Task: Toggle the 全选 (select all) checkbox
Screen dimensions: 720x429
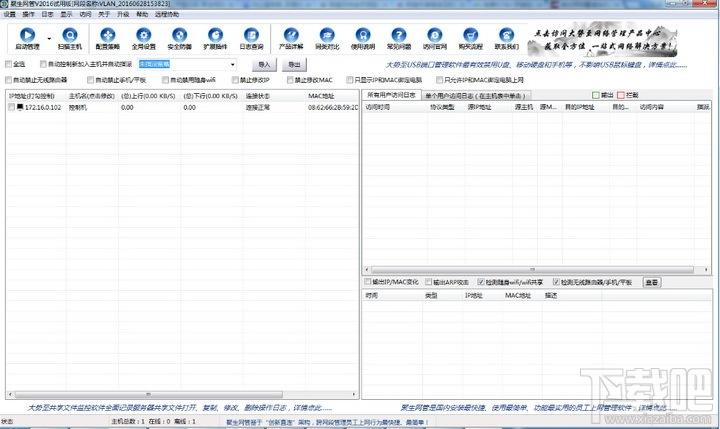Action: click(9, 64)
